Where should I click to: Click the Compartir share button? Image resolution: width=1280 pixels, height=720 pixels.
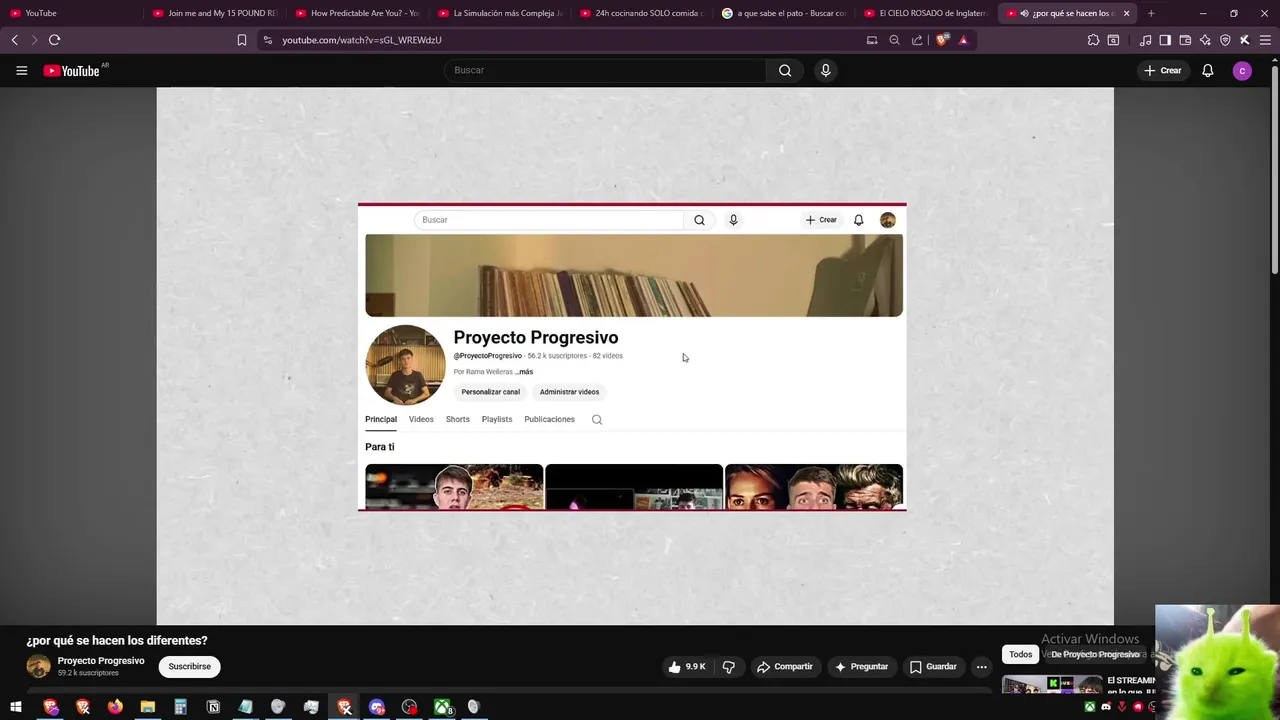(x=785, y=667)
